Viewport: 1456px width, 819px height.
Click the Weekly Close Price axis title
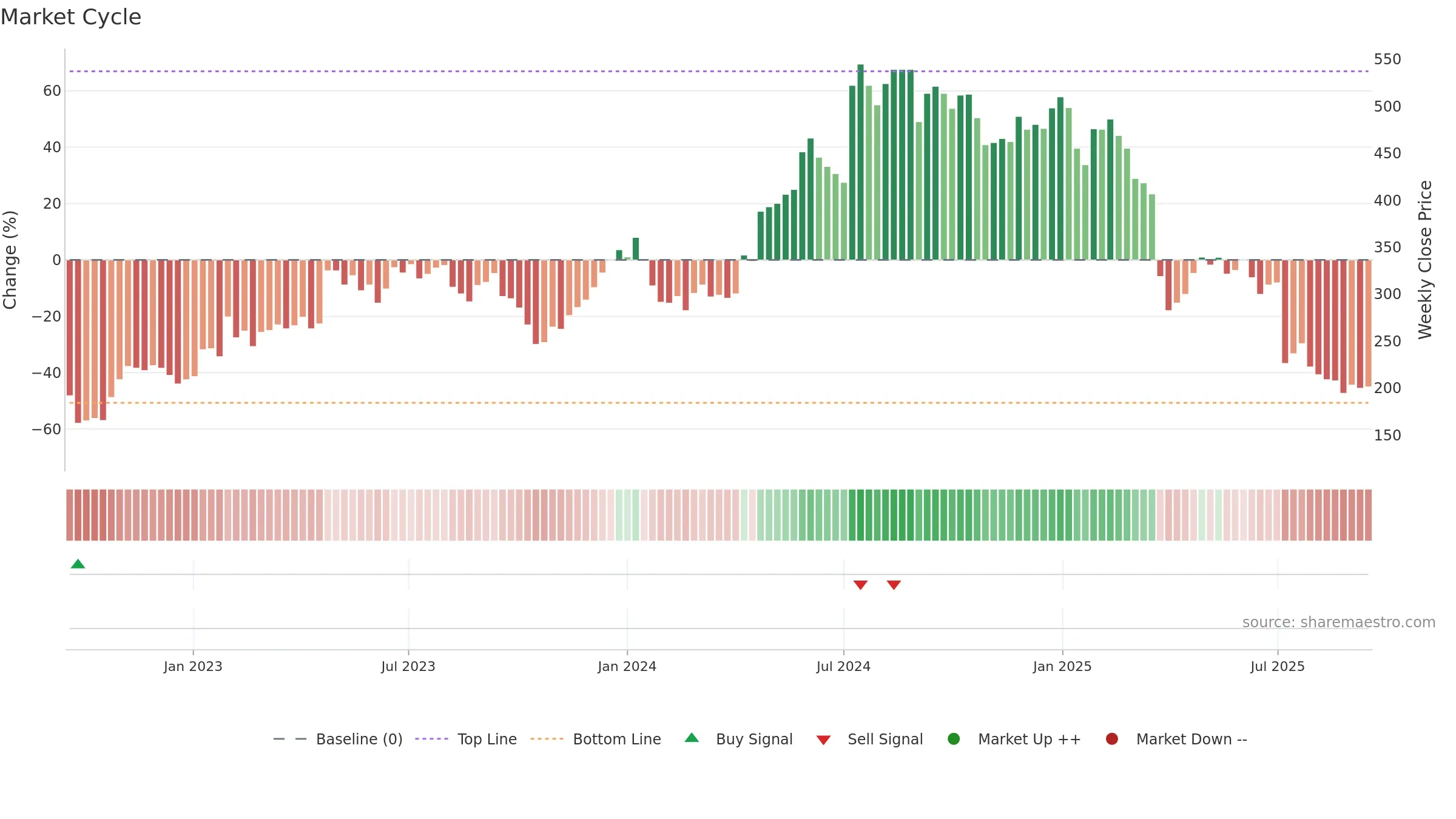coord(1425,260)
